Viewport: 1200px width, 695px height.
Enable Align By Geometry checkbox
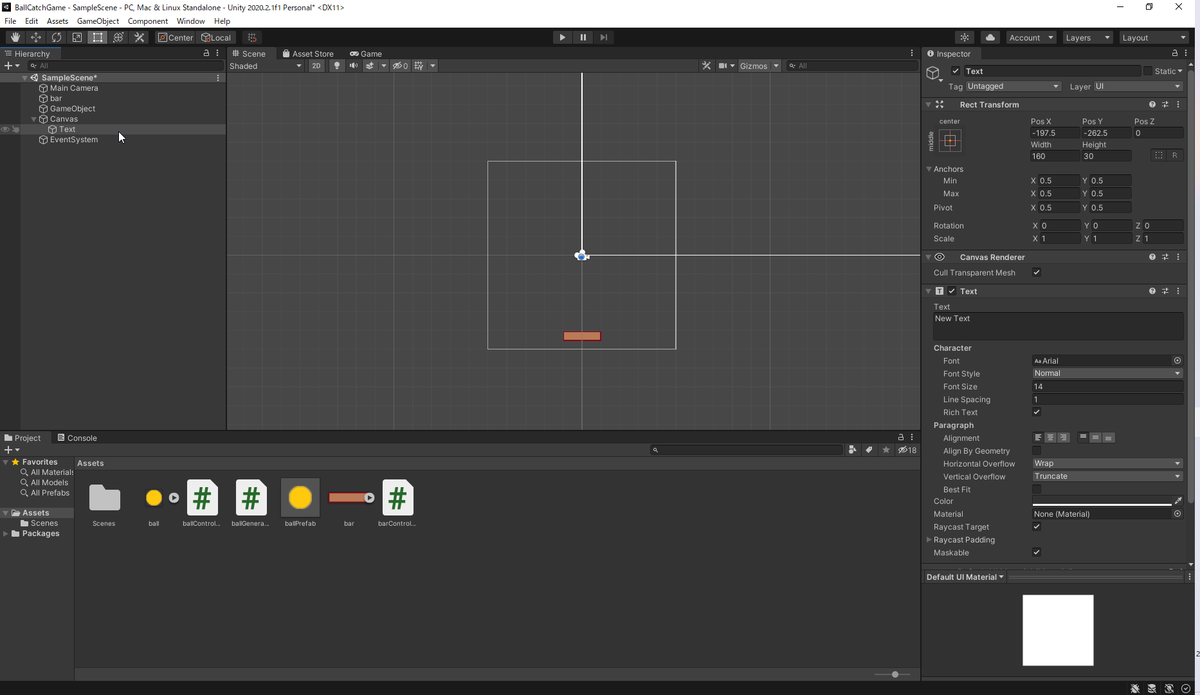pos(1036,451)
